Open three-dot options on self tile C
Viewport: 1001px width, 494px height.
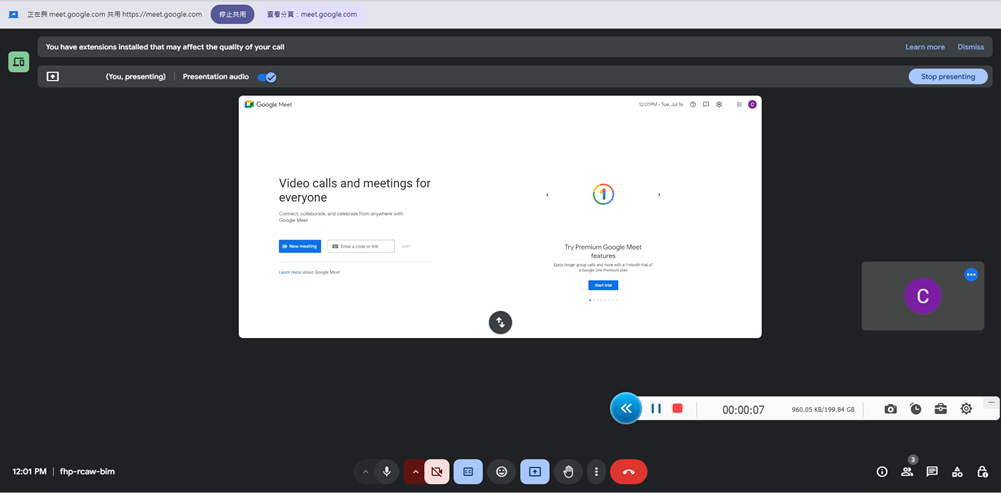coord(971,274)
